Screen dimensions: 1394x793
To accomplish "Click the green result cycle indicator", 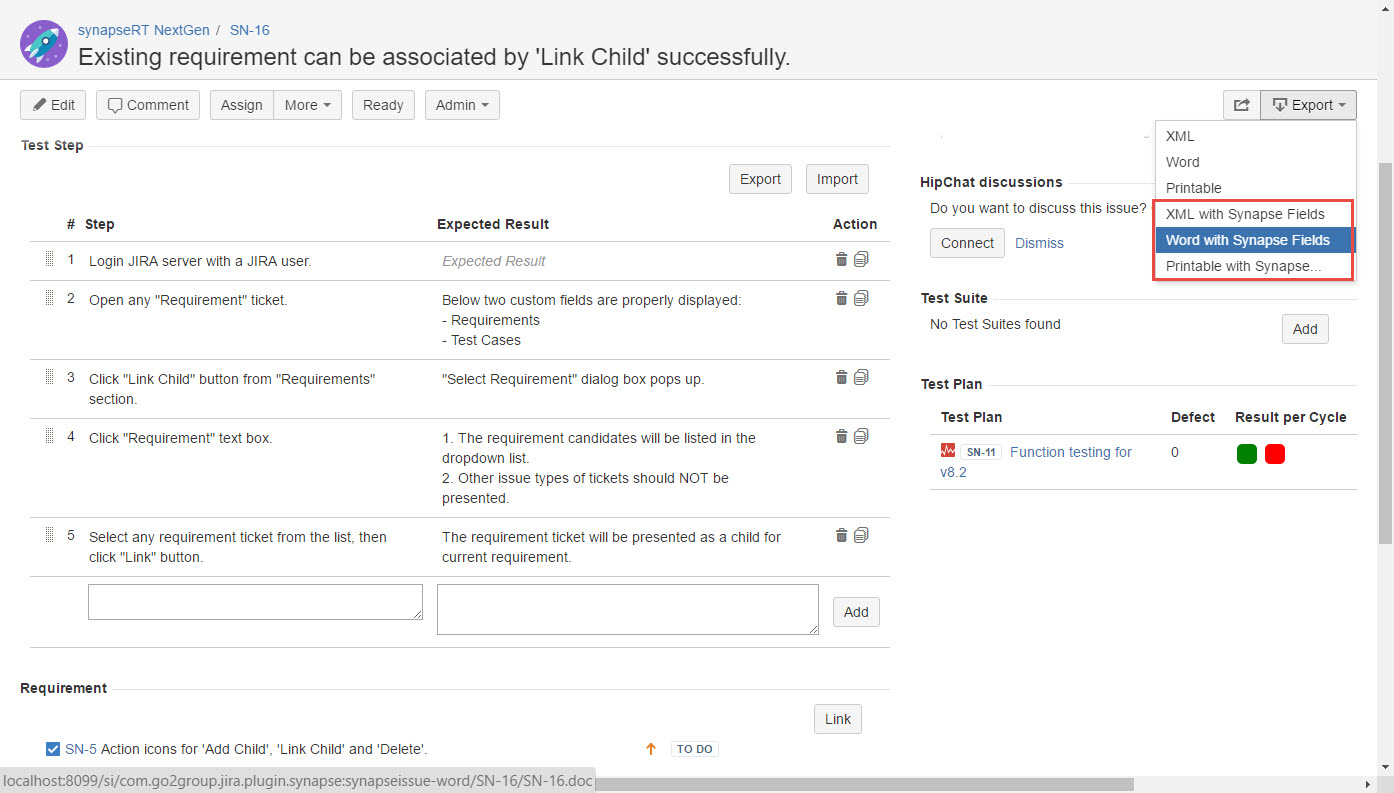I will point(1247,454).
